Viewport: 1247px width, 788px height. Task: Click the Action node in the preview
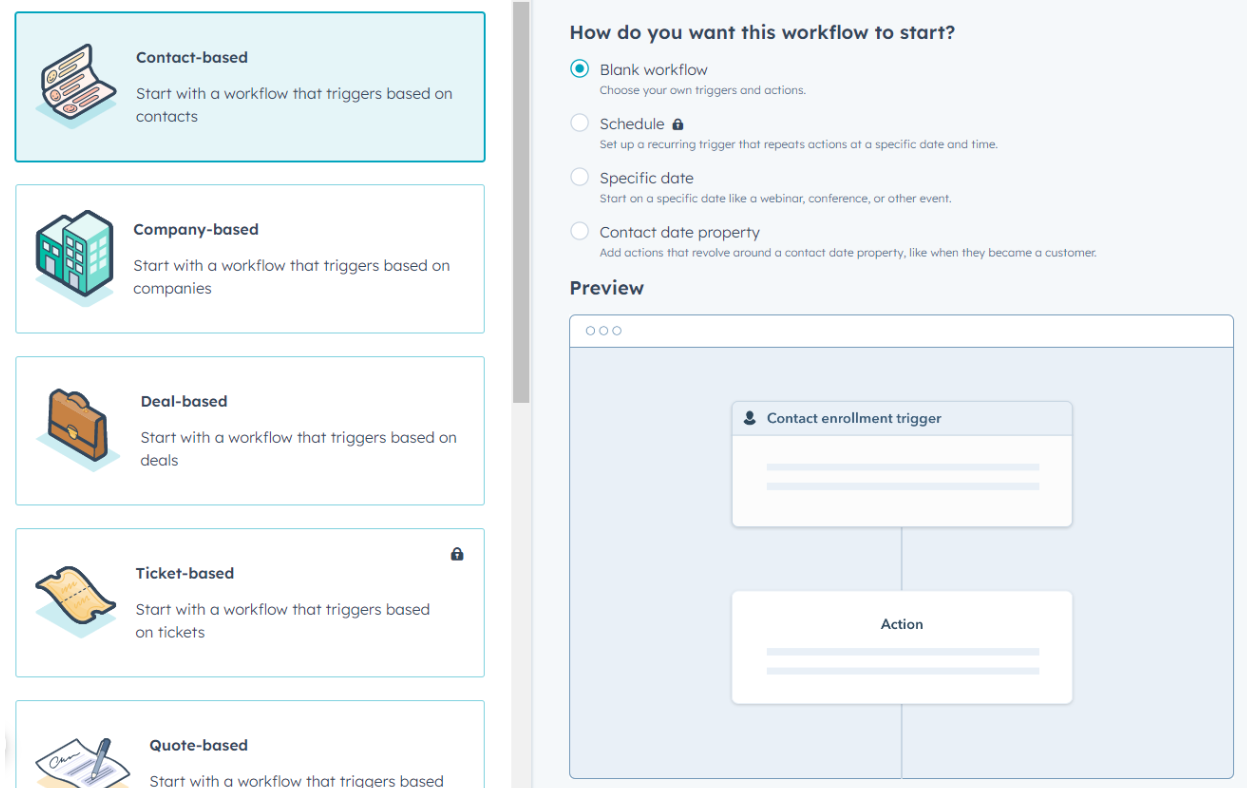[x=901, y=645]
